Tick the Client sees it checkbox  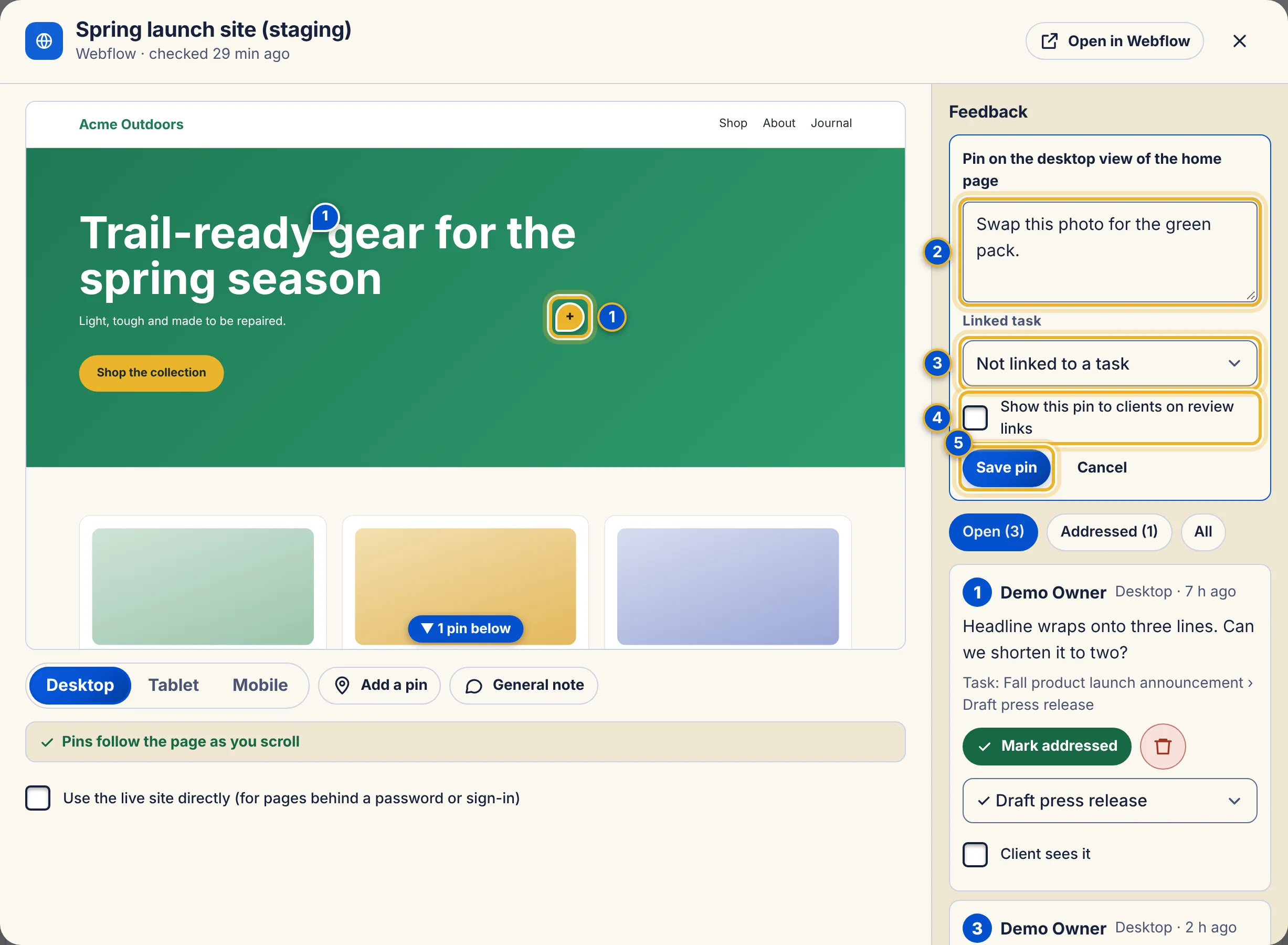975,854
